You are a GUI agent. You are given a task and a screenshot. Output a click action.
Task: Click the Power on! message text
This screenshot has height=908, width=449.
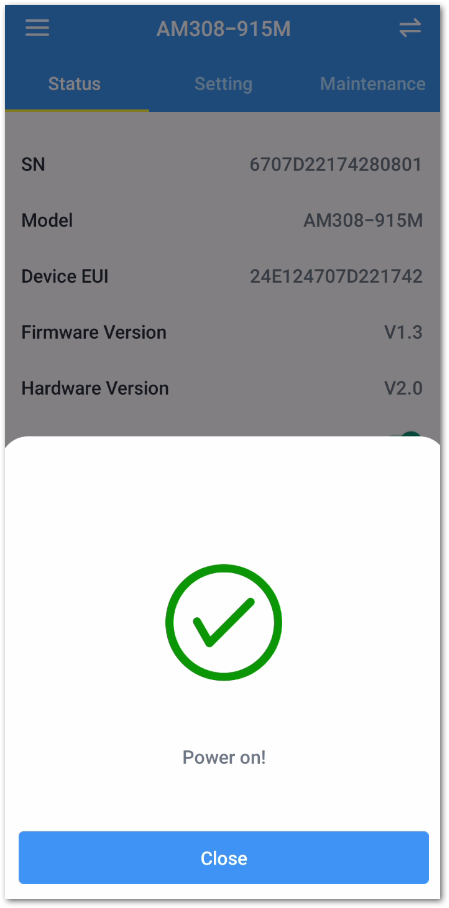pos(224,757)
